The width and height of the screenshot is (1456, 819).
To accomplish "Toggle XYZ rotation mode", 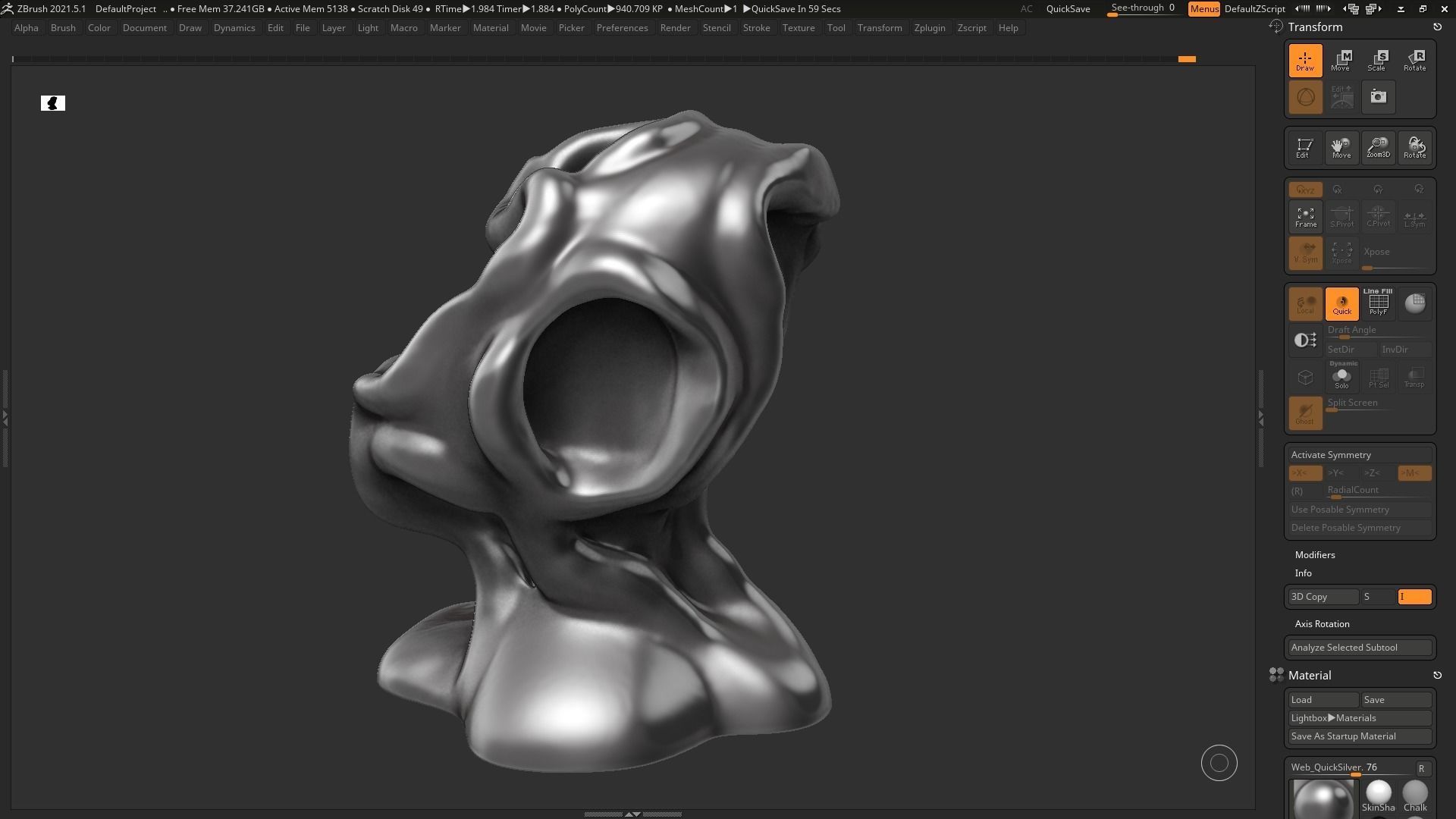I will tap(1305, 190).
